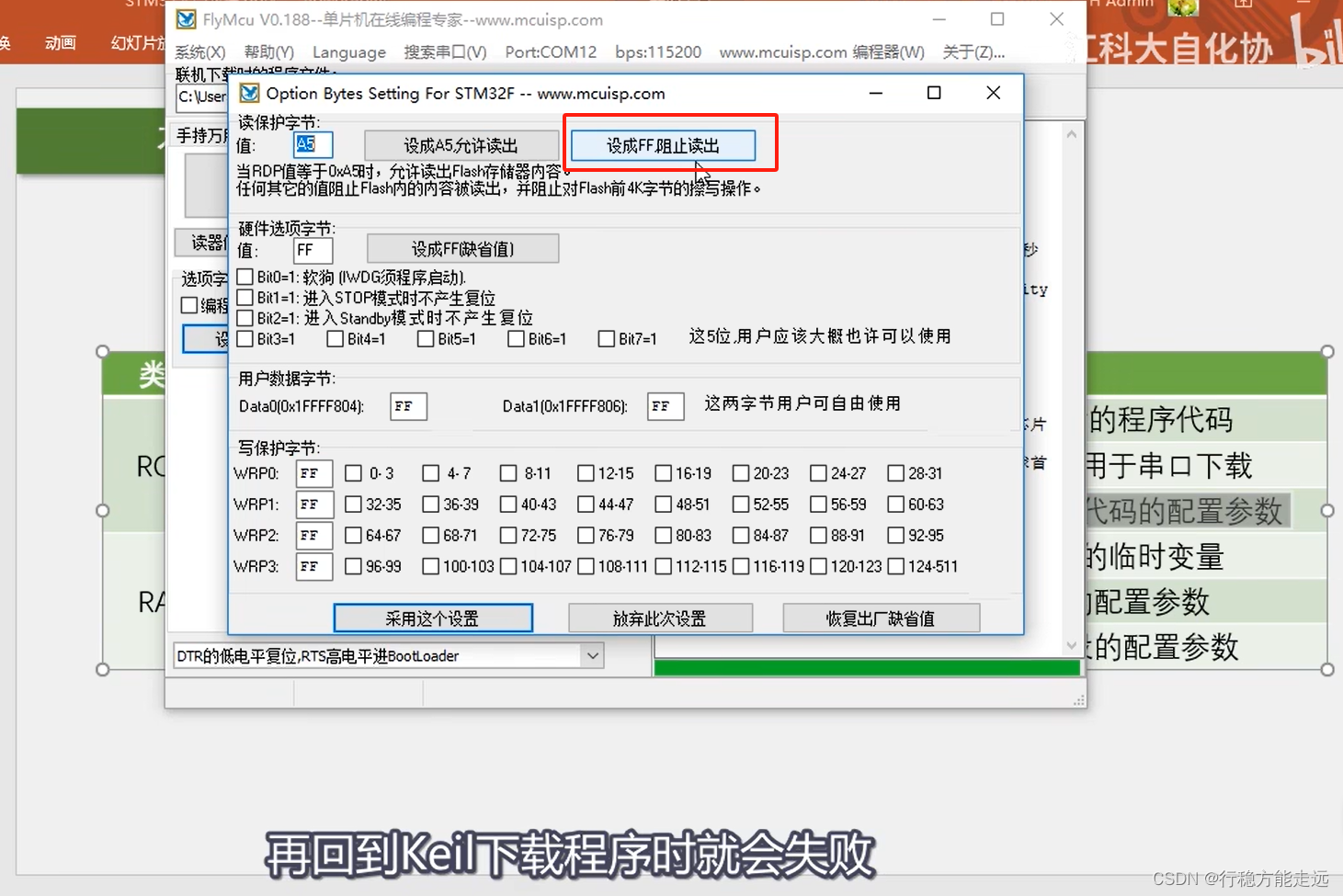Click the Data0(0x1FFFF804) field
The width and height of the screenshot is (1343, 896).
click(x=408, y=406)
